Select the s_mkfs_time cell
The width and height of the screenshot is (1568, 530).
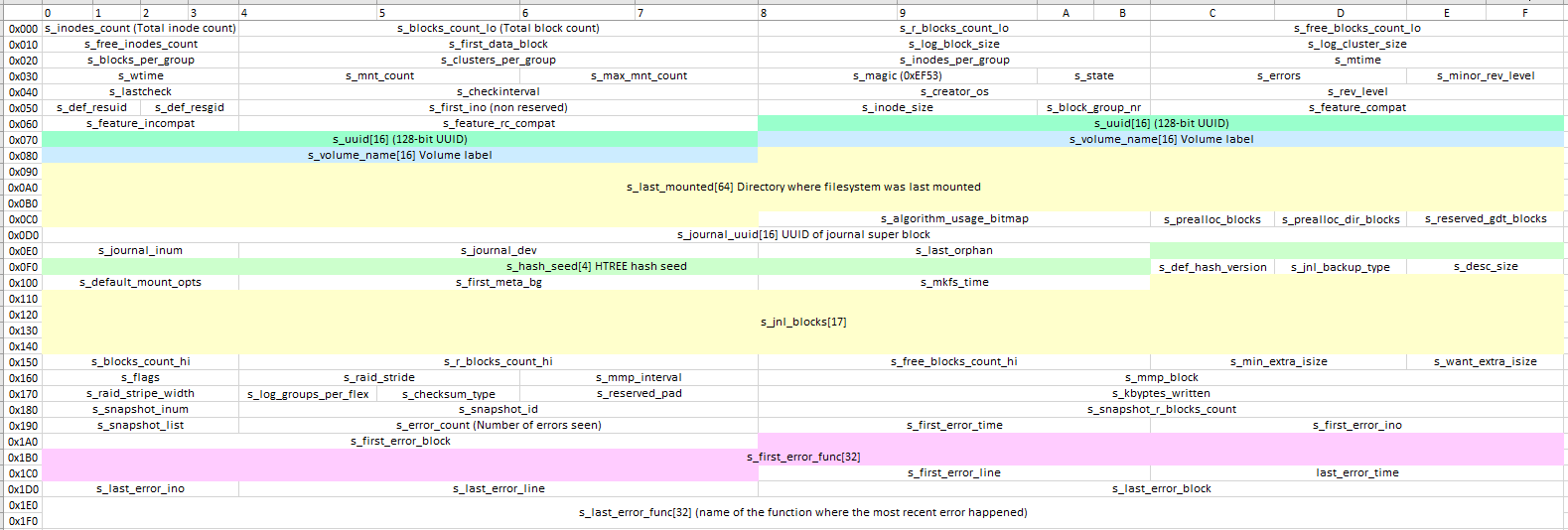pos(954,282)
